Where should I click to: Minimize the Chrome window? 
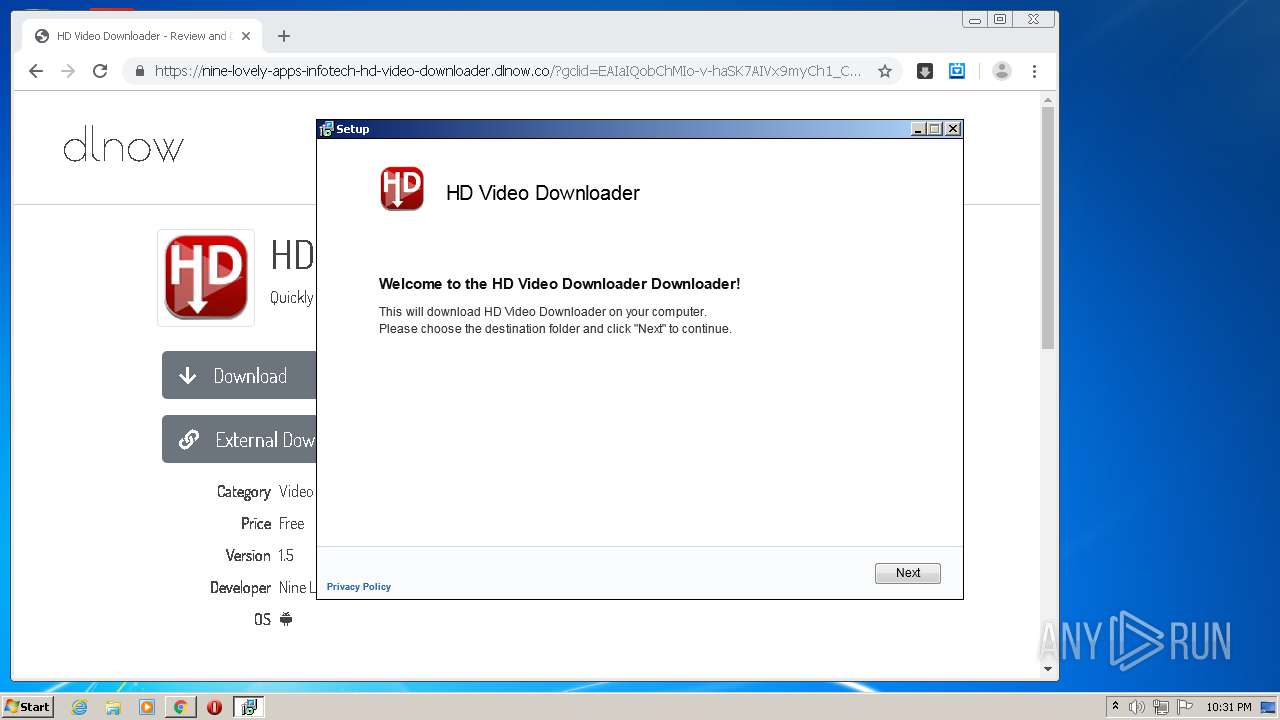pos(974,19)
